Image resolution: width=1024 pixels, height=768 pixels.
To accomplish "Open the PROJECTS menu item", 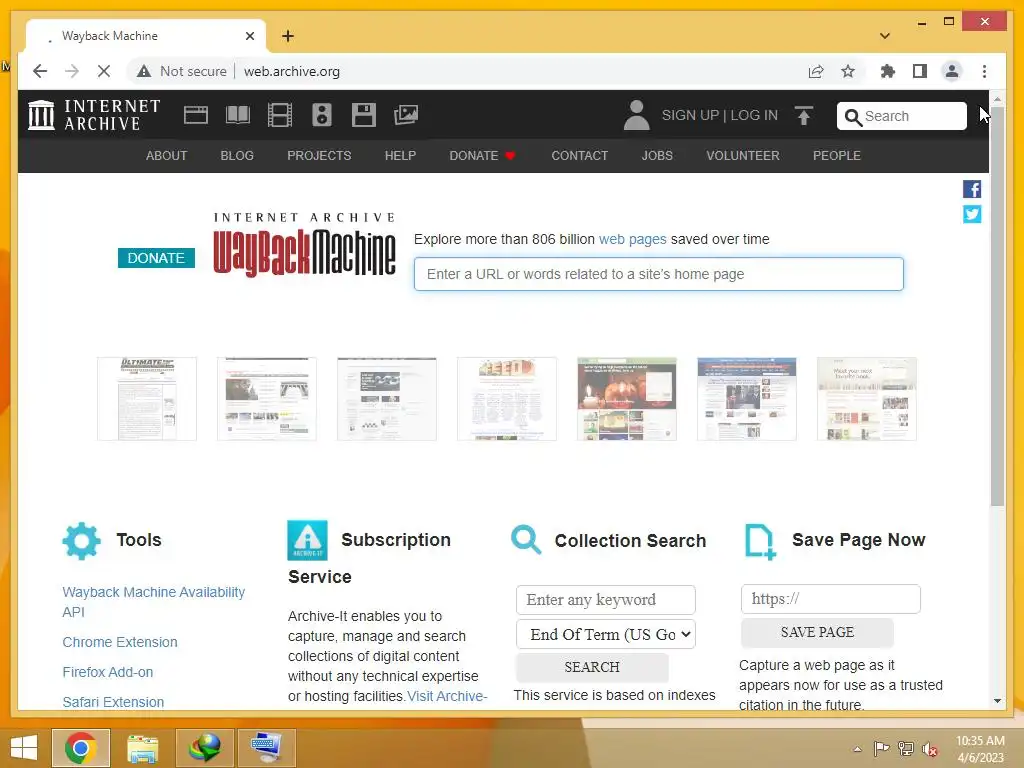I will (319, 155).
